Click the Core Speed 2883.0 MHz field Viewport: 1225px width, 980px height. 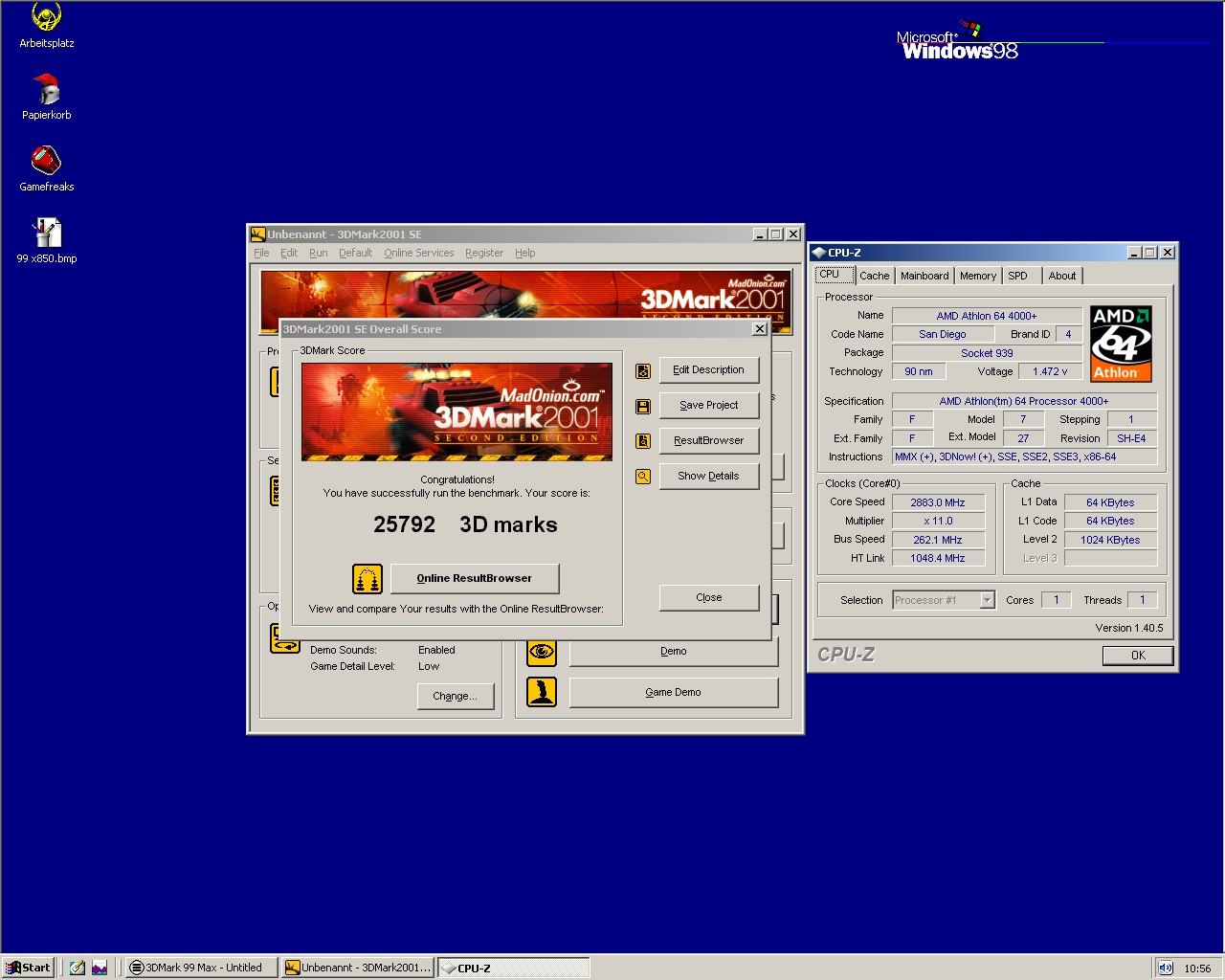(x=938, y=502)
